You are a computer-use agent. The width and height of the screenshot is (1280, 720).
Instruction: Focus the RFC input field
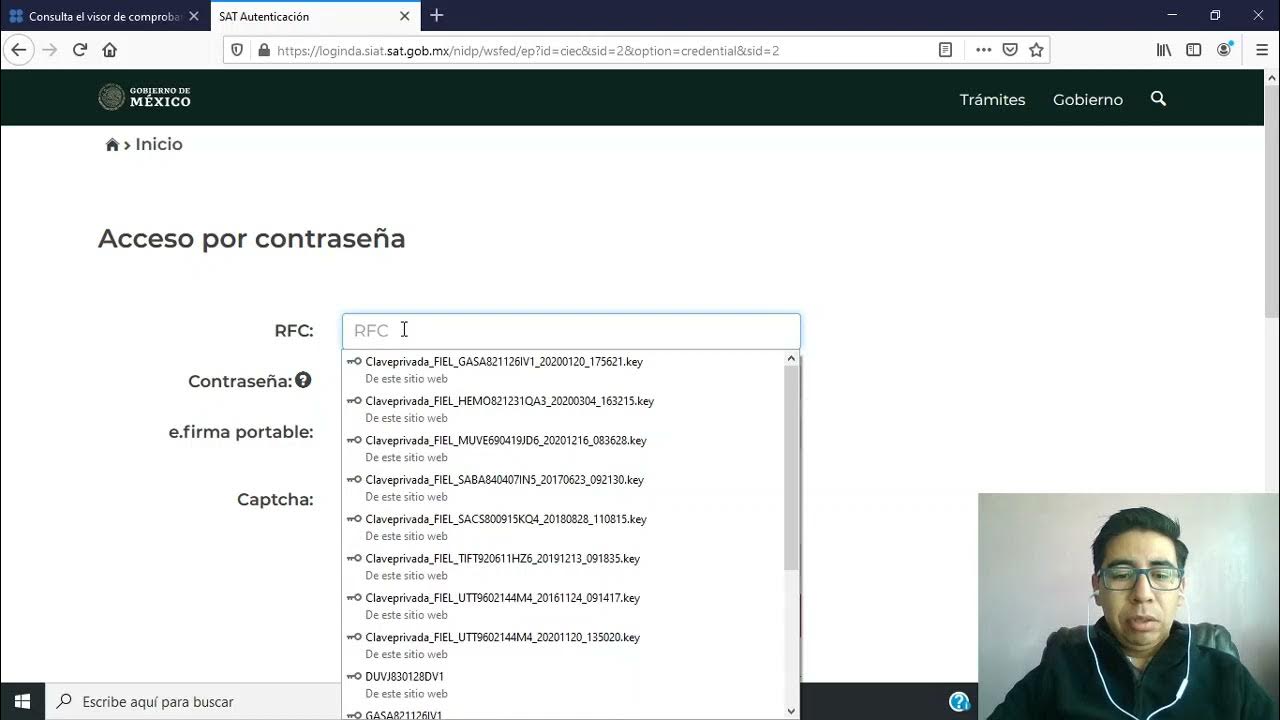coord(571,331)
